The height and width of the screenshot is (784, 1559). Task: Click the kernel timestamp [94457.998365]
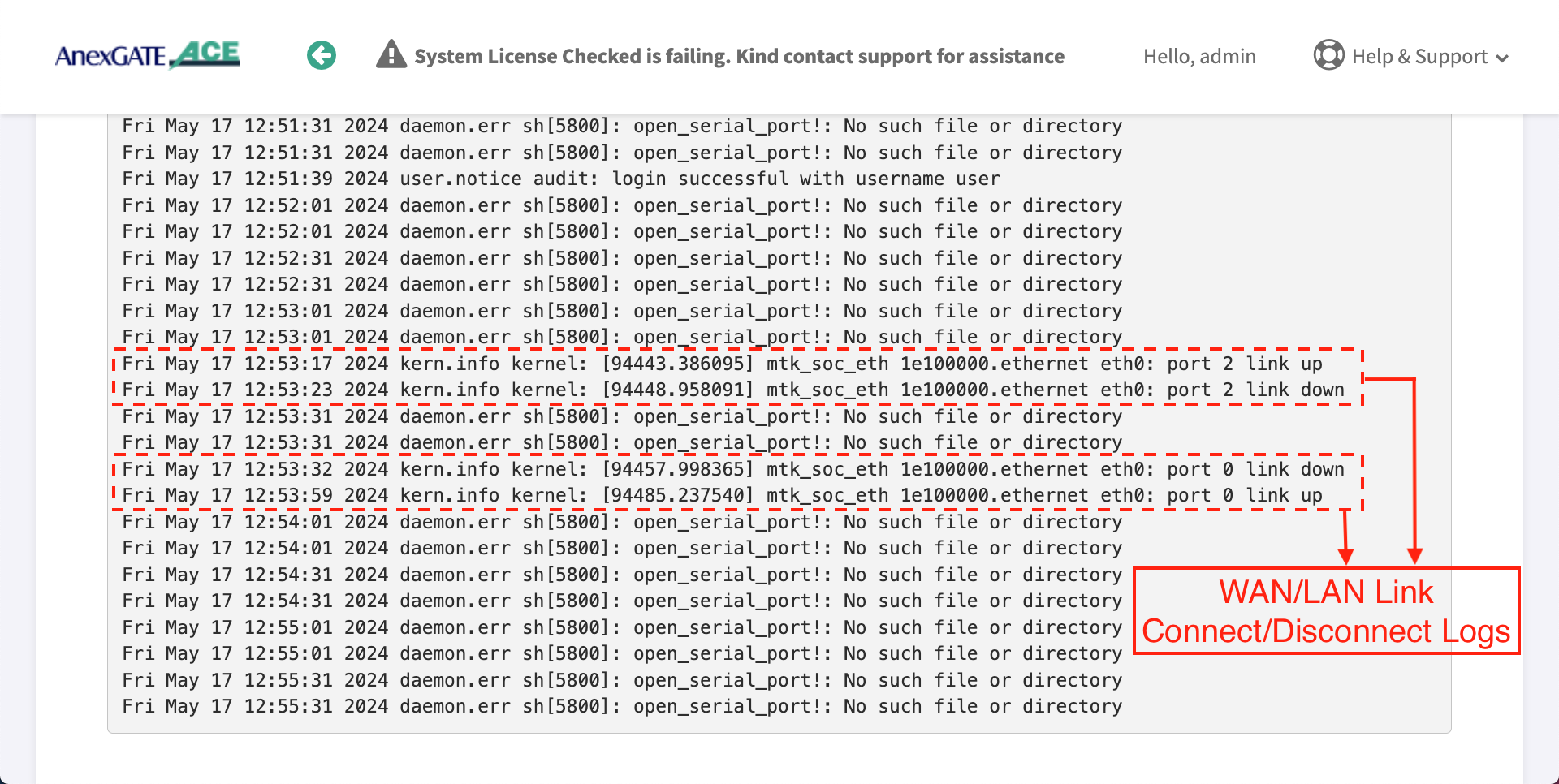pos(678,470)
